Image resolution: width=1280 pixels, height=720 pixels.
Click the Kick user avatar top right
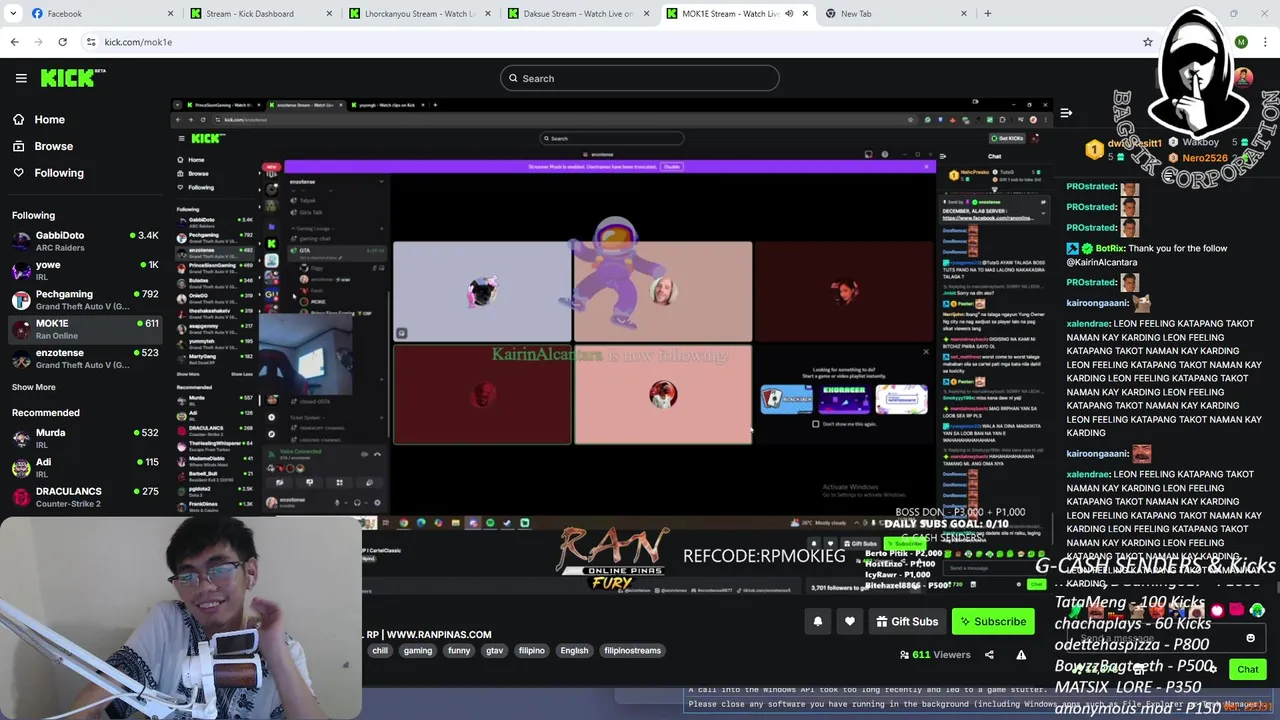pos(1243,78)
